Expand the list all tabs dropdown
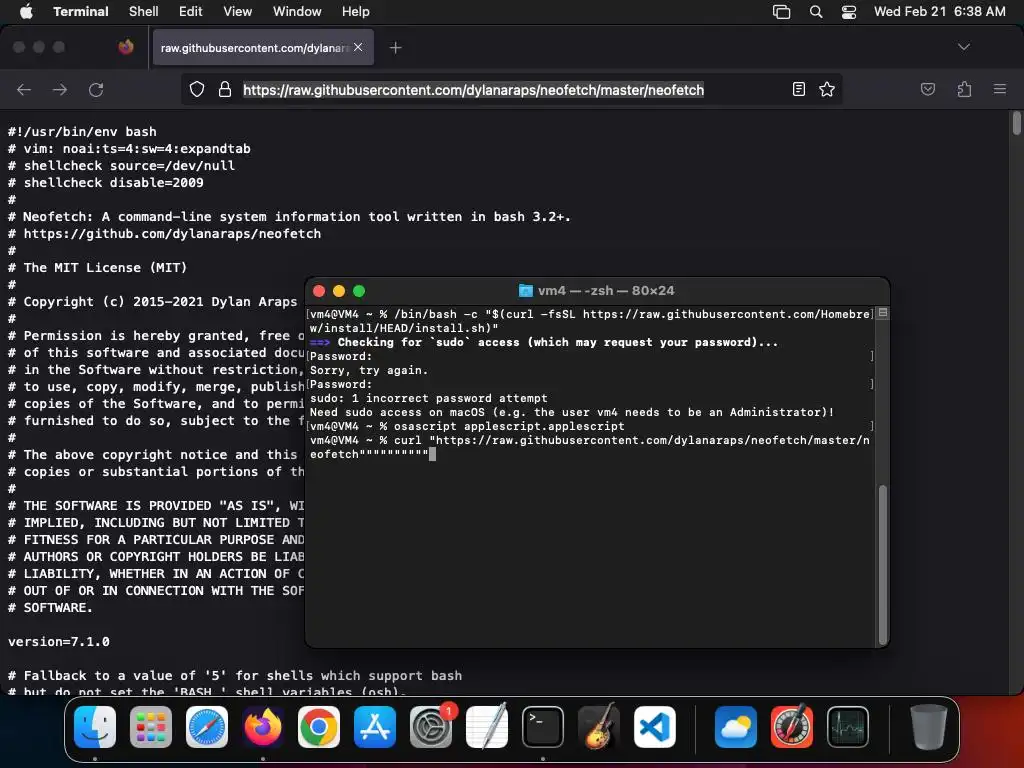This screenshot has height=768, width=1024. pyautogui.click(x=963, y=47)
